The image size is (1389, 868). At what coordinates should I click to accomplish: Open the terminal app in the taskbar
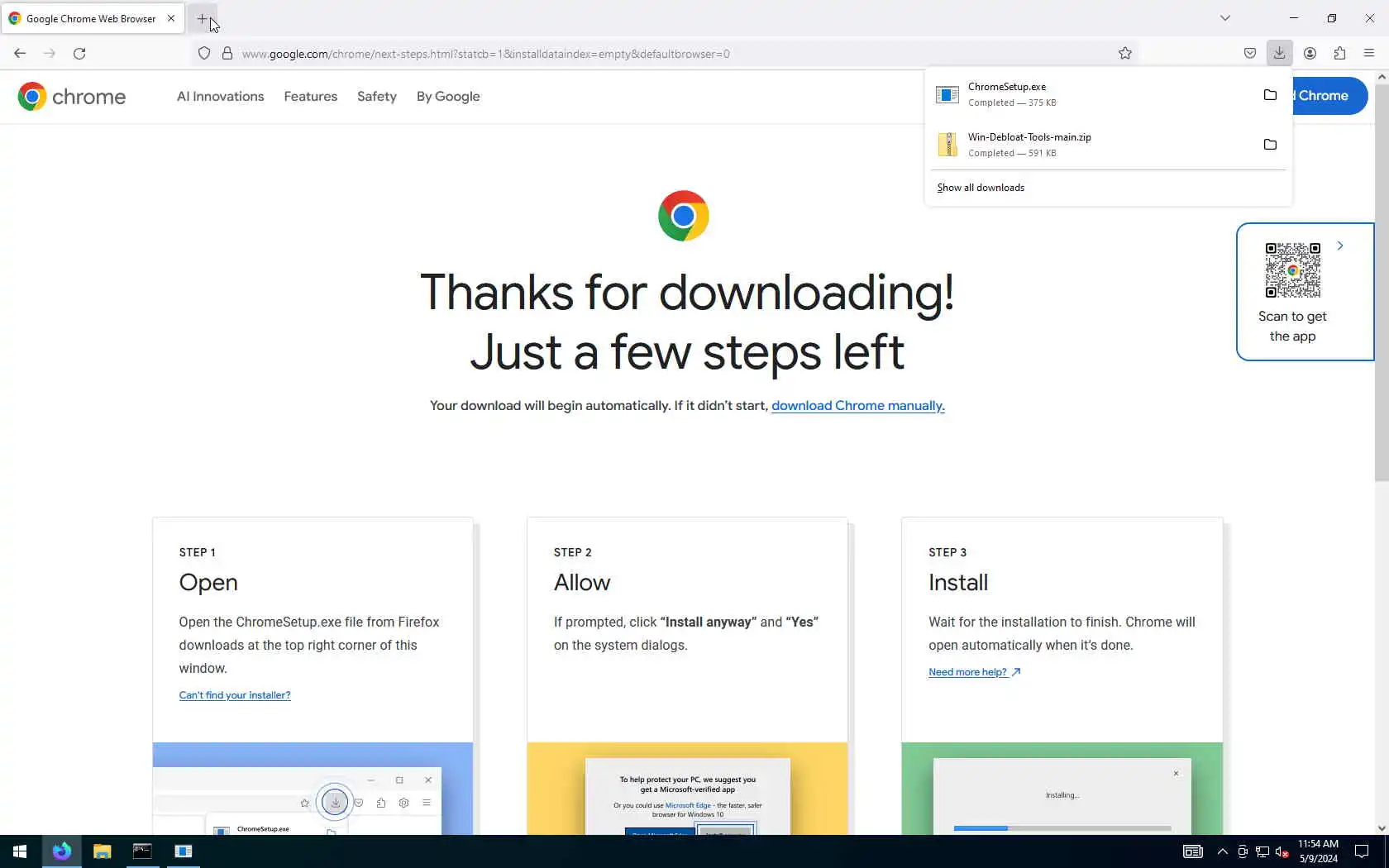[x=142, y=851]
